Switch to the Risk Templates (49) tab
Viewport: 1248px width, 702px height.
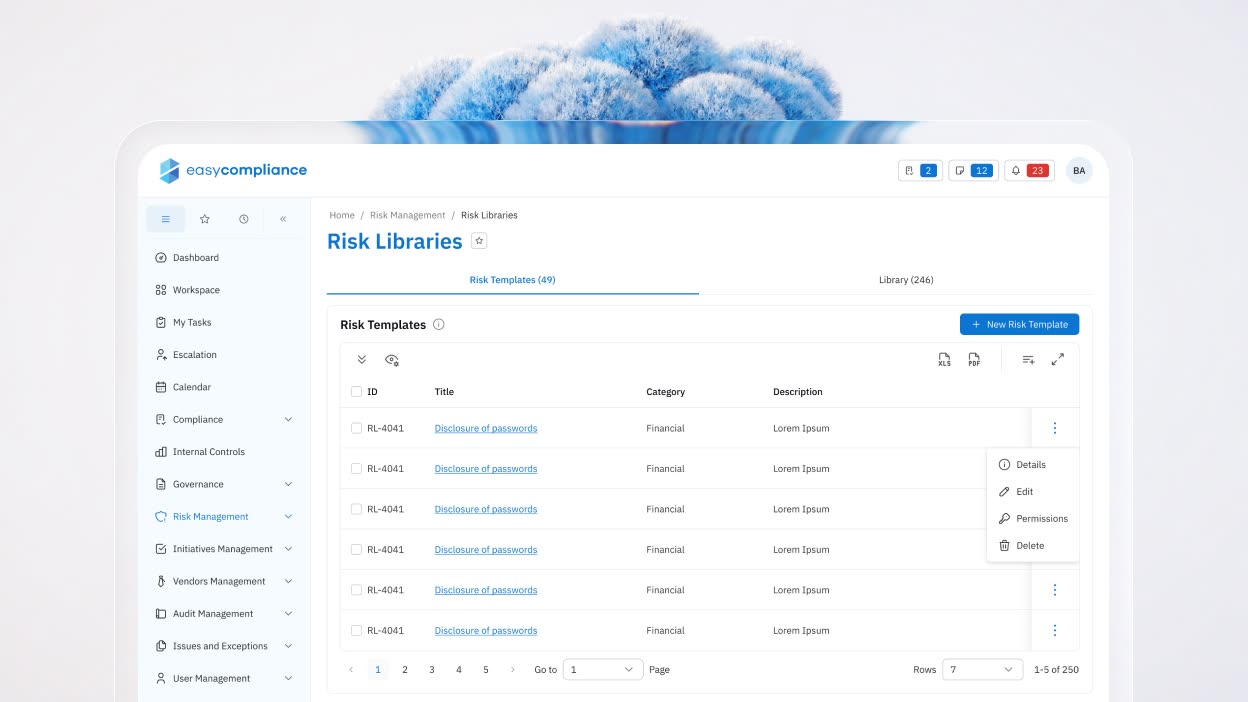512,280
